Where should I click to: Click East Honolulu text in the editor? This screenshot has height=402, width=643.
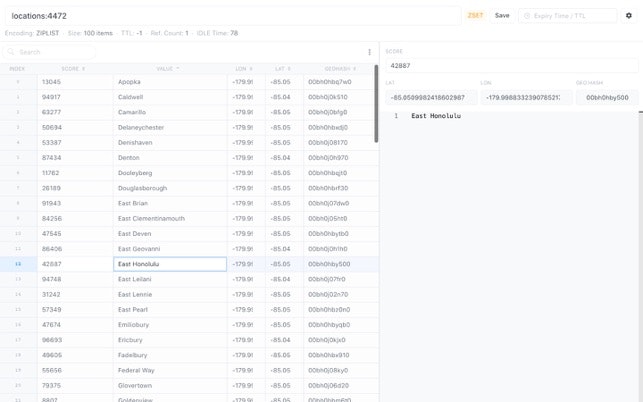coord(436,116)
